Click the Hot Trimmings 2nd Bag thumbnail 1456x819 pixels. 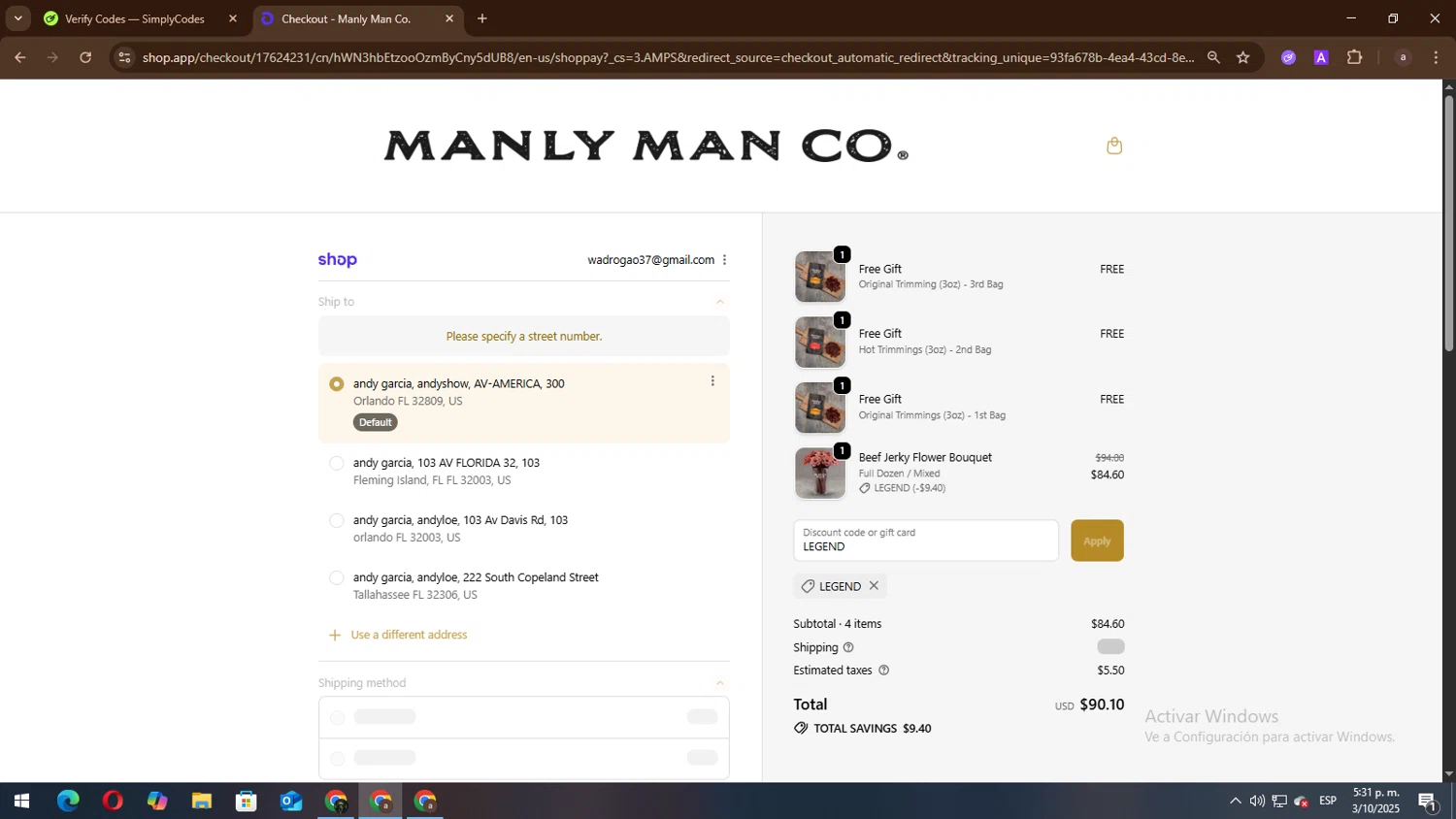point(820,342)
